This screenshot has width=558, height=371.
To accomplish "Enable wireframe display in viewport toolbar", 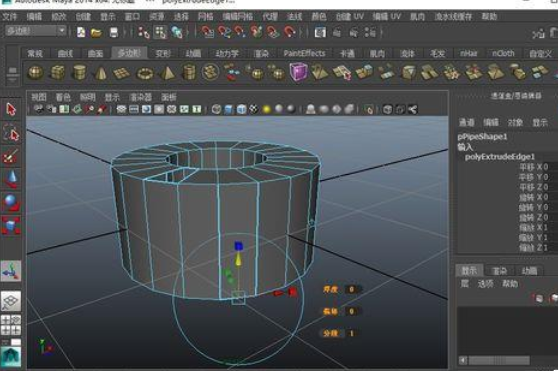I will (x=216, y=109).
